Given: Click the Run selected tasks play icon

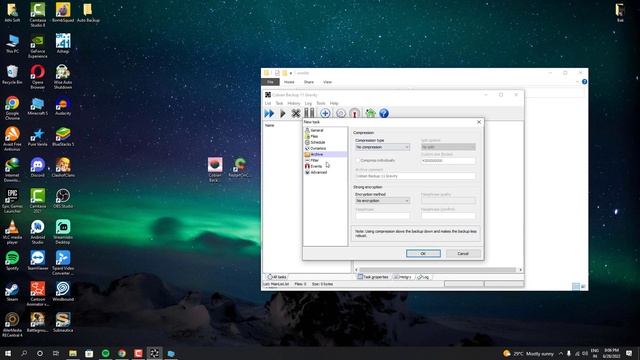Looking at the screenshot, I should [282, 113].
